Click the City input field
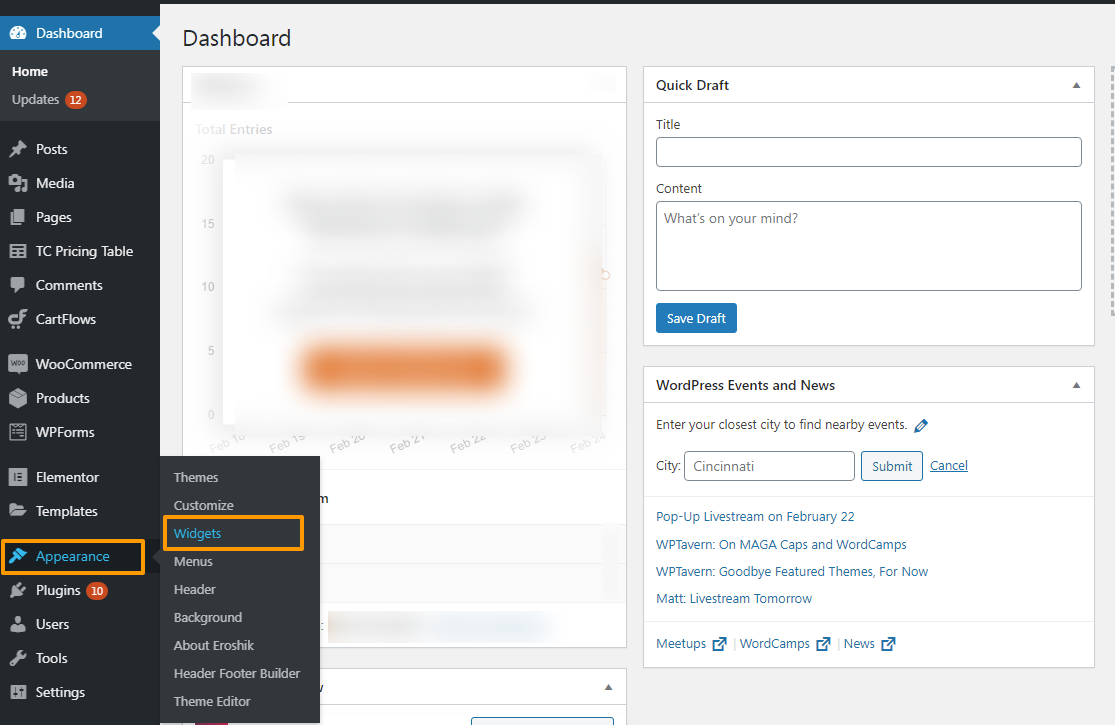Screen dimensions: 1115x725 (769, 466)
